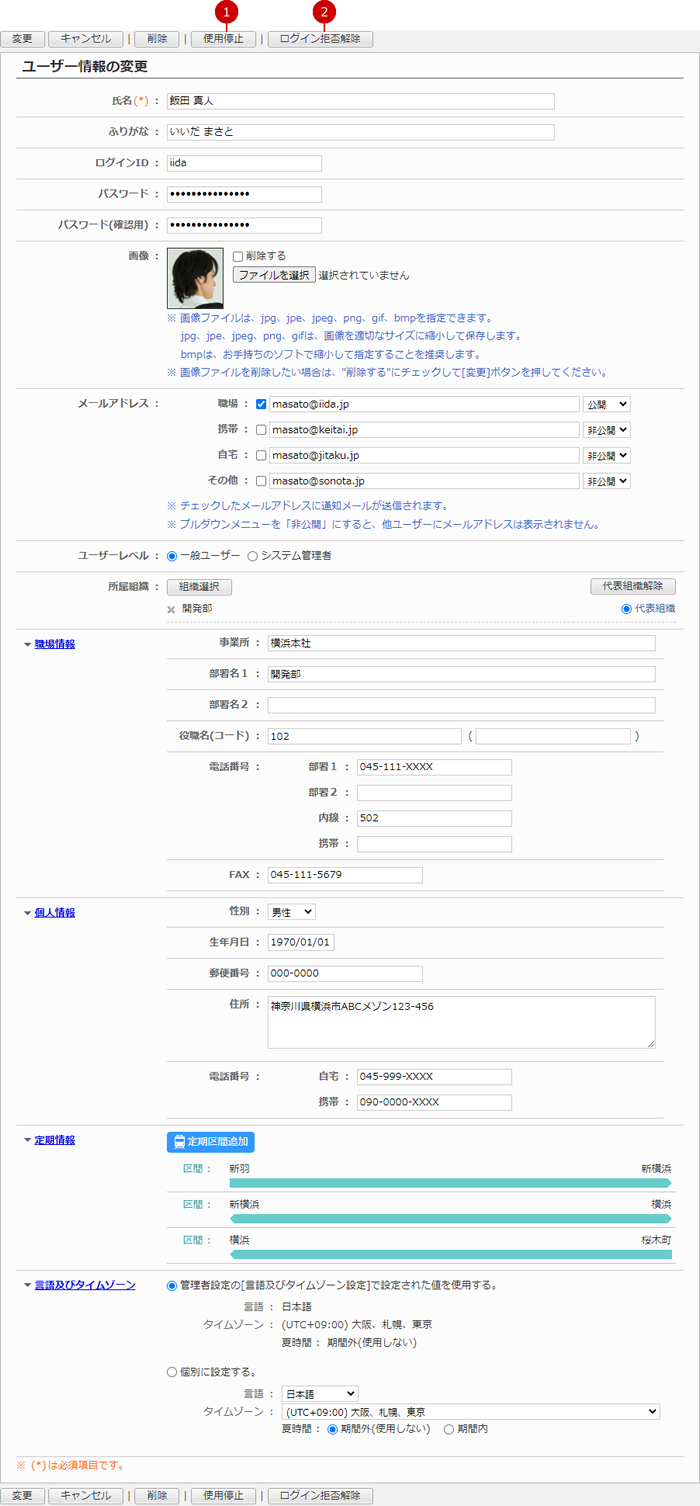This screenshot has height=1506, width=700.
Task: Click the bottom 削除 button
Action: coord(156,1496)
